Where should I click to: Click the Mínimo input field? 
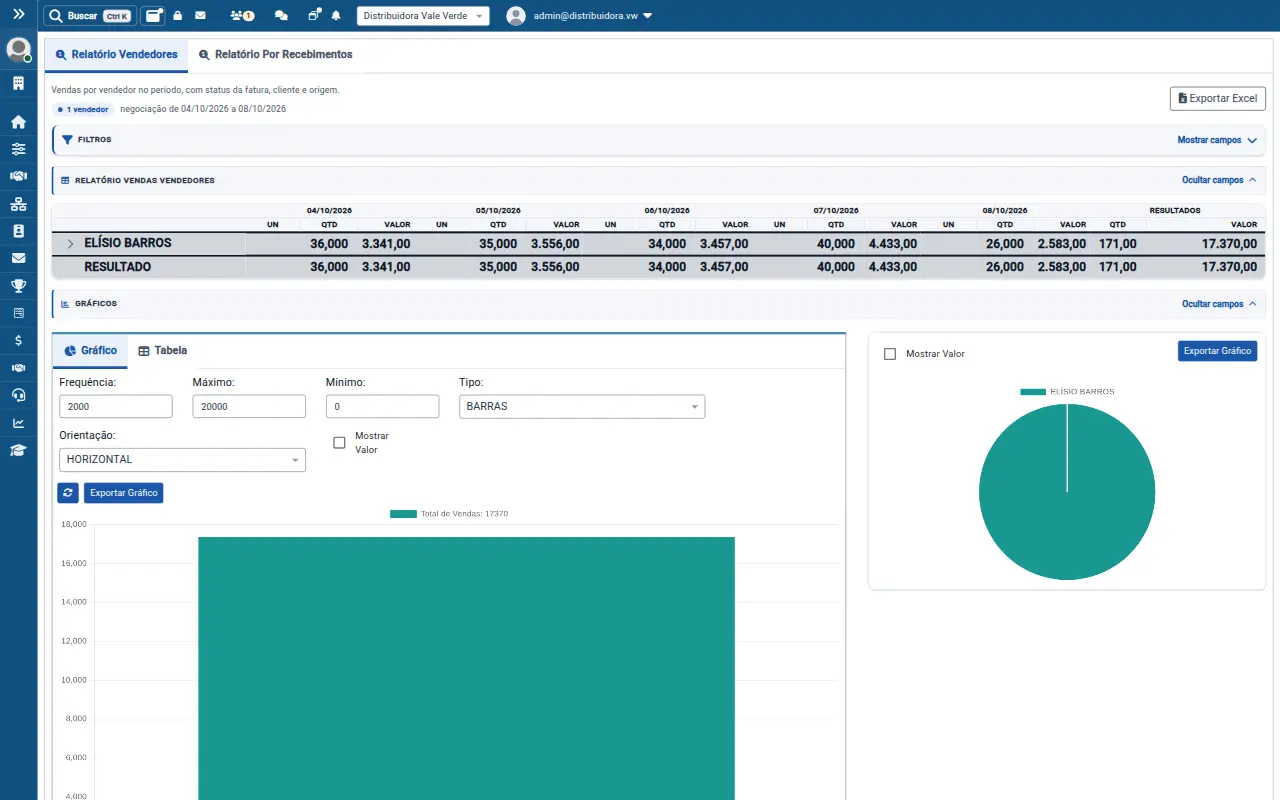382,406
